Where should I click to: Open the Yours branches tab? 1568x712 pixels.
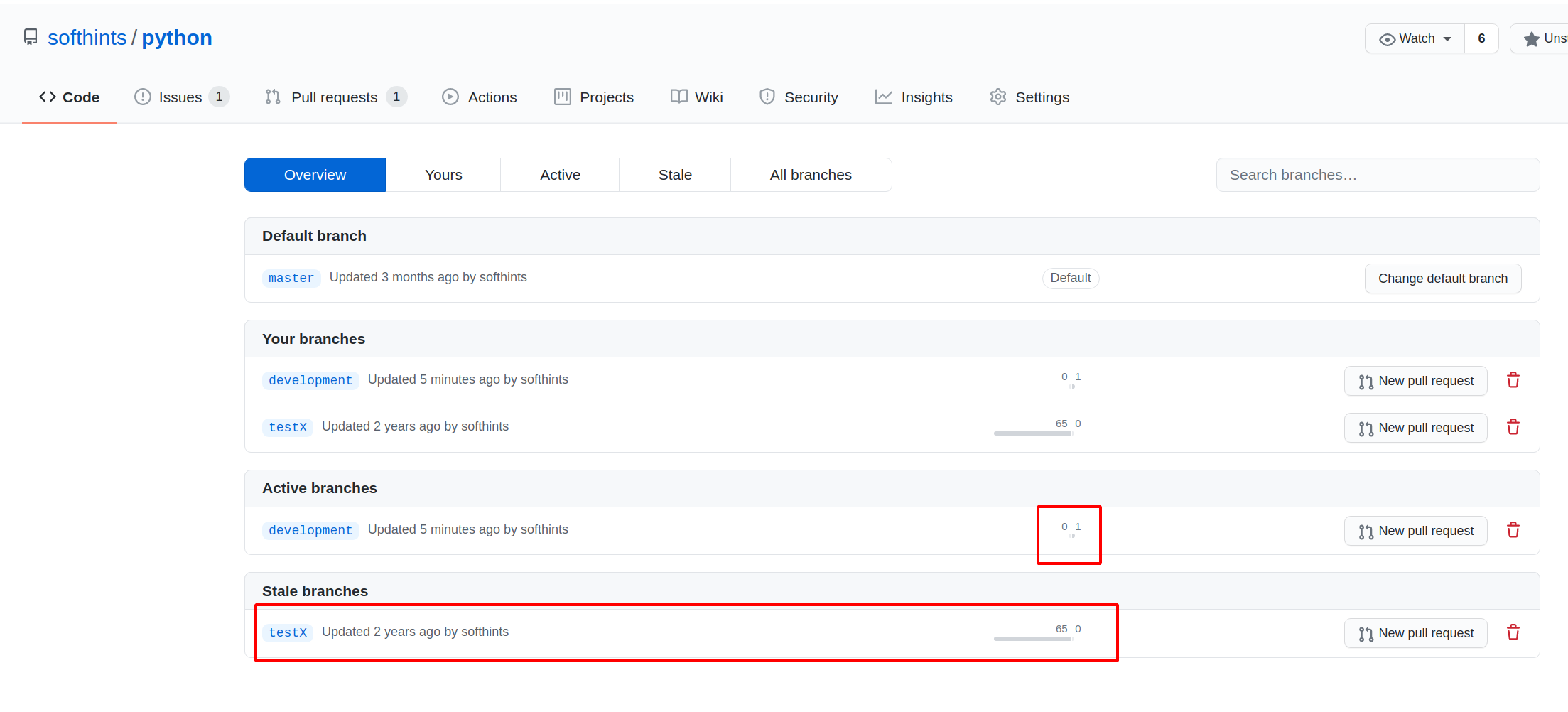pos(443,174)
